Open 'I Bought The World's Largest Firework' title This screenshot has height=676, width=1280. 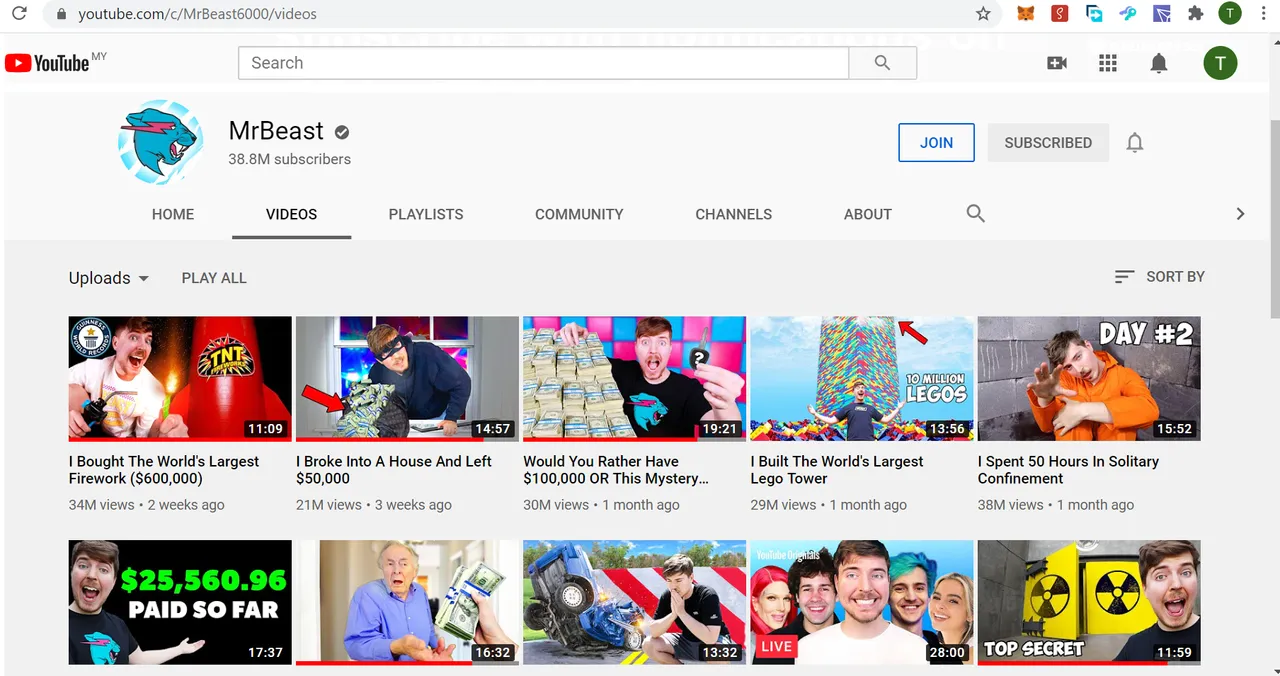[164, 470]
